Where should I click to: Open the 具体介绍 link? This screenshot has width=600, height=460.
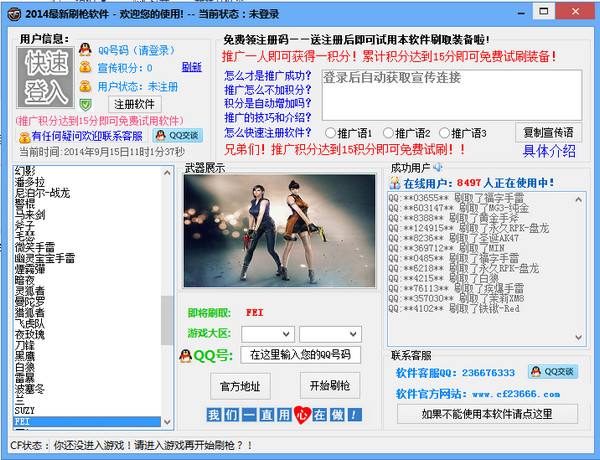click(549, 151)
